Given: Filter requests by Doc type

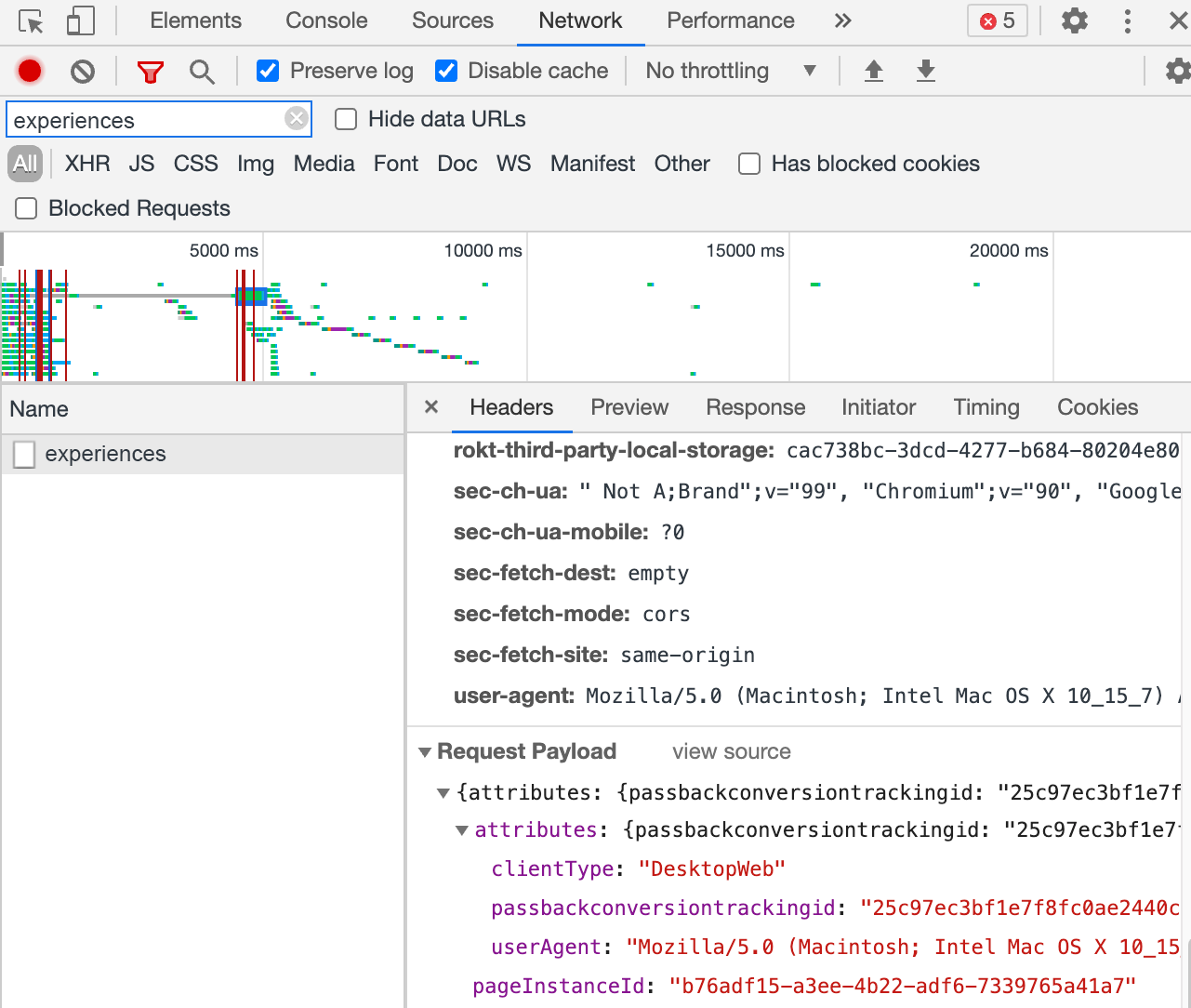Looking at the screenshot, I should (x=457, y=164).
